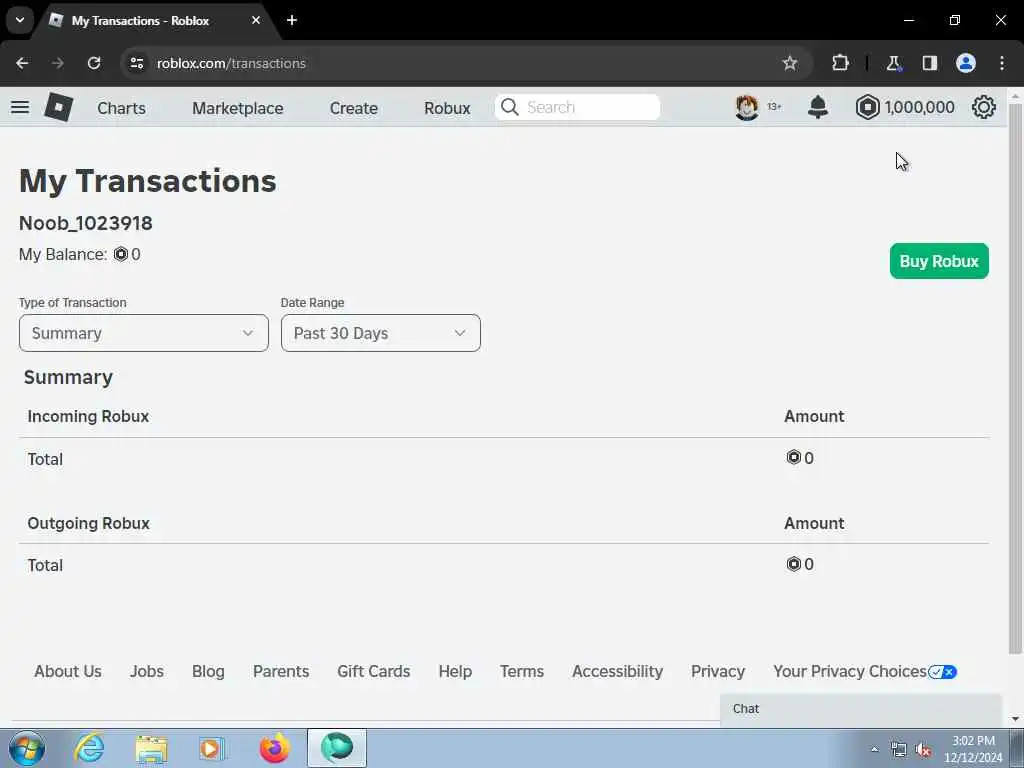The image size is (1024, 768).
Task: Open the Blog footer link
Action: point(208,671)
